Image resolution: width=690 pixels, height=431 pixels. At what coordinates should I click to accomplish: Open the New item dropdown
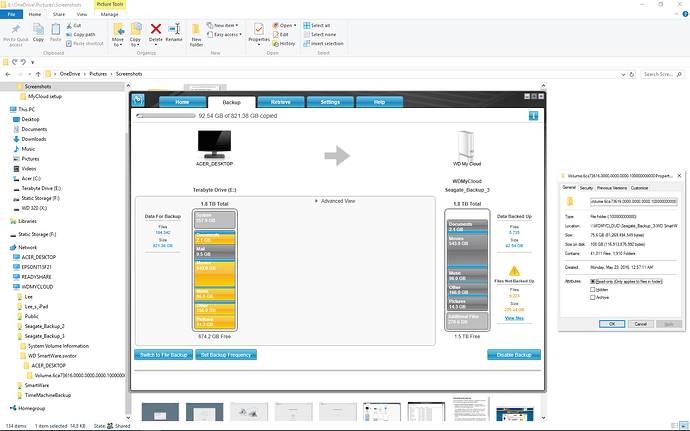pyautogui.click(x=222, y=26)
